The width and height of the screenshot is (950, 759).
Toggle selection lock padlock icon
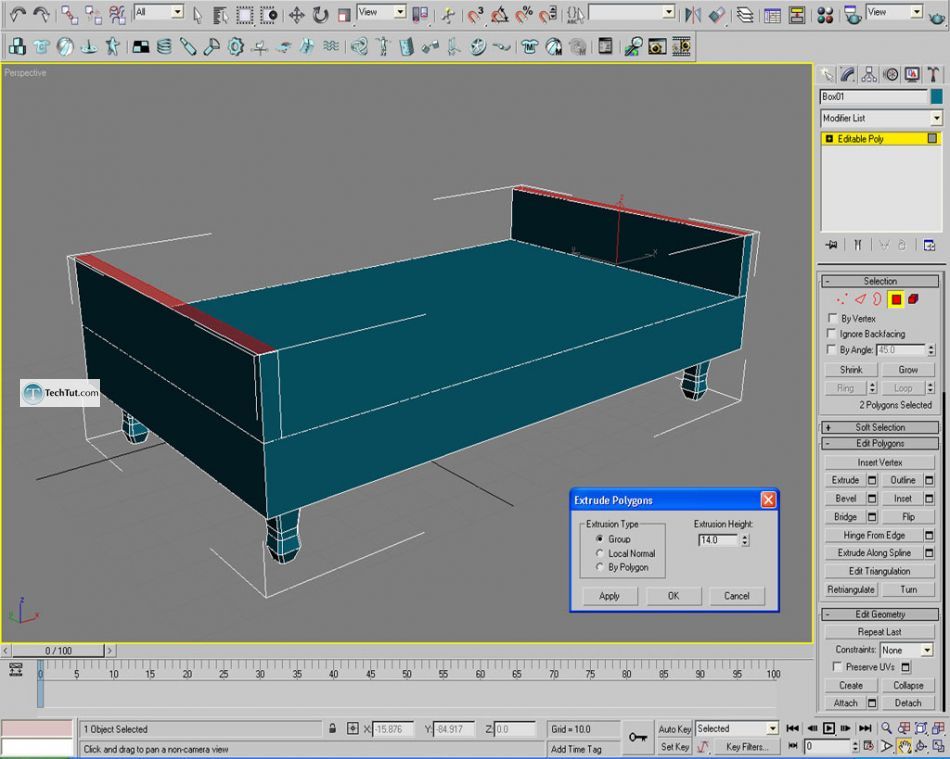tap(332, 729)
